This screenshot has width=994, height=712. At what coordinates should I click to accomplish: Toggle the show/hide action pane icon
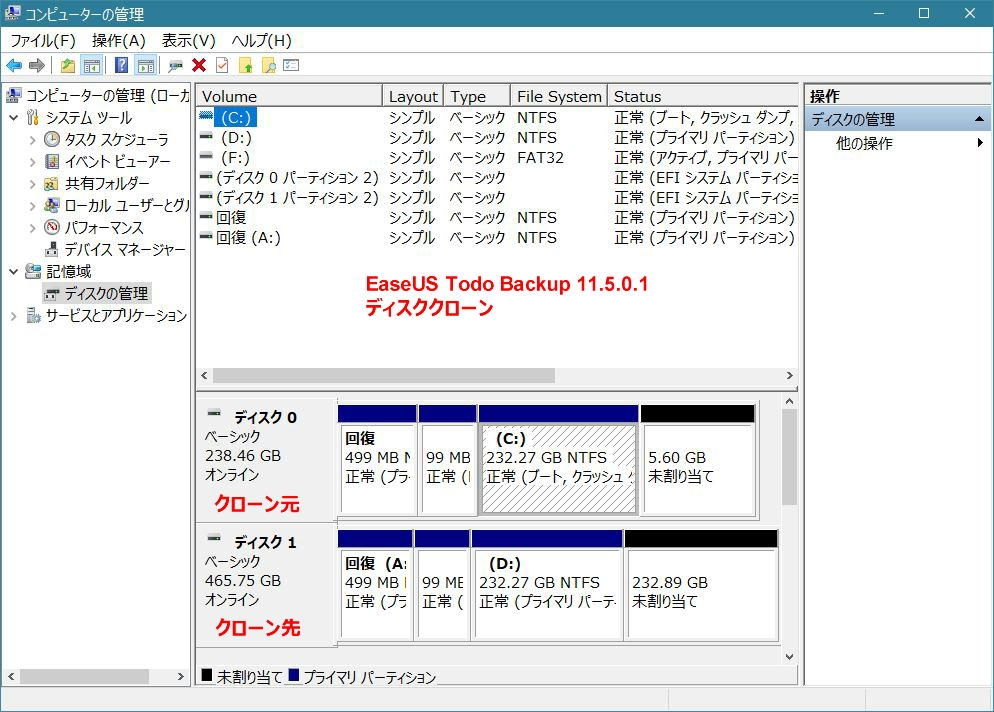tap(145, 66)
